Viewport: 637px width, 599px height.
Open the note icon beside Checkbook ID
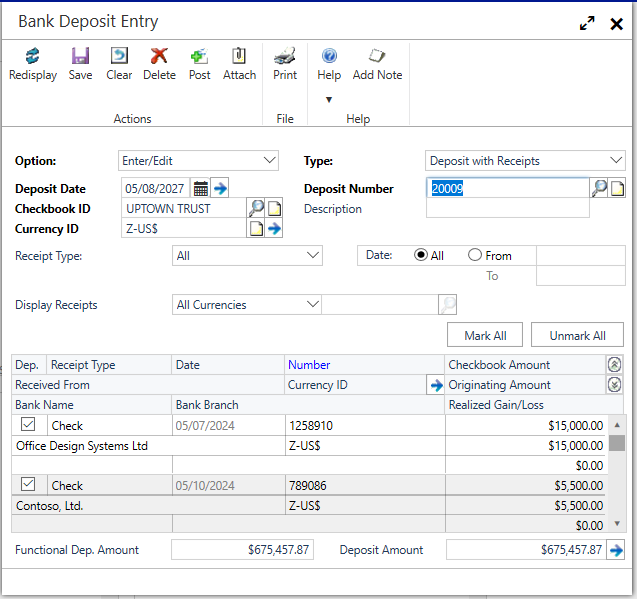(x=274, y=208)
